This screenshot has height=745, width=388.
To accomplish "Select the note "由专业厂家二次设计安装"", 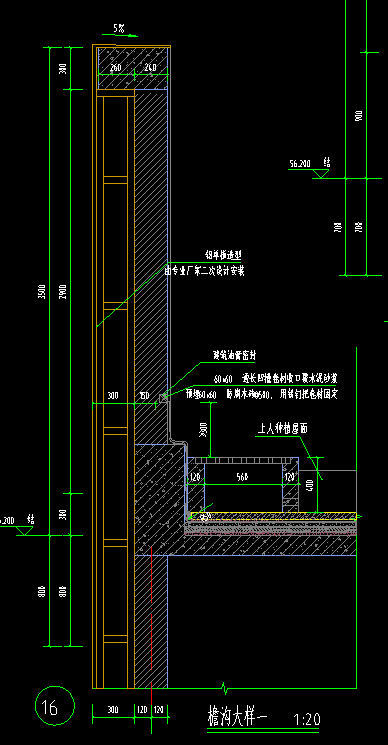I will pyautogui.click(x=205, y=272).
